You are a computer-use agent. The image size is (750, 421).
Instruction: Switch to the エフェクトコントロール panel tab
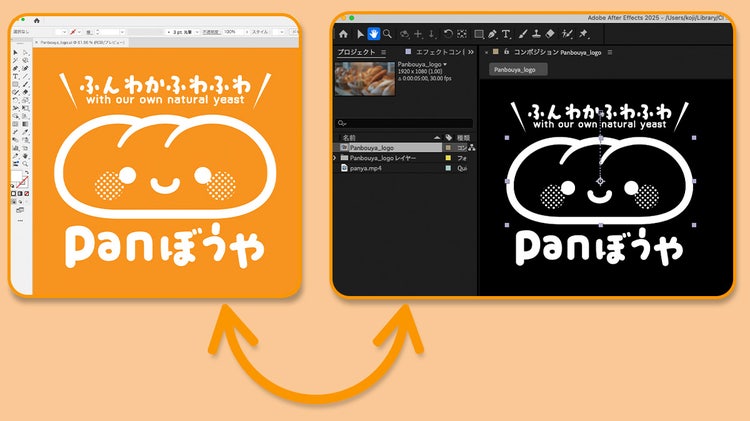[440, 52]
